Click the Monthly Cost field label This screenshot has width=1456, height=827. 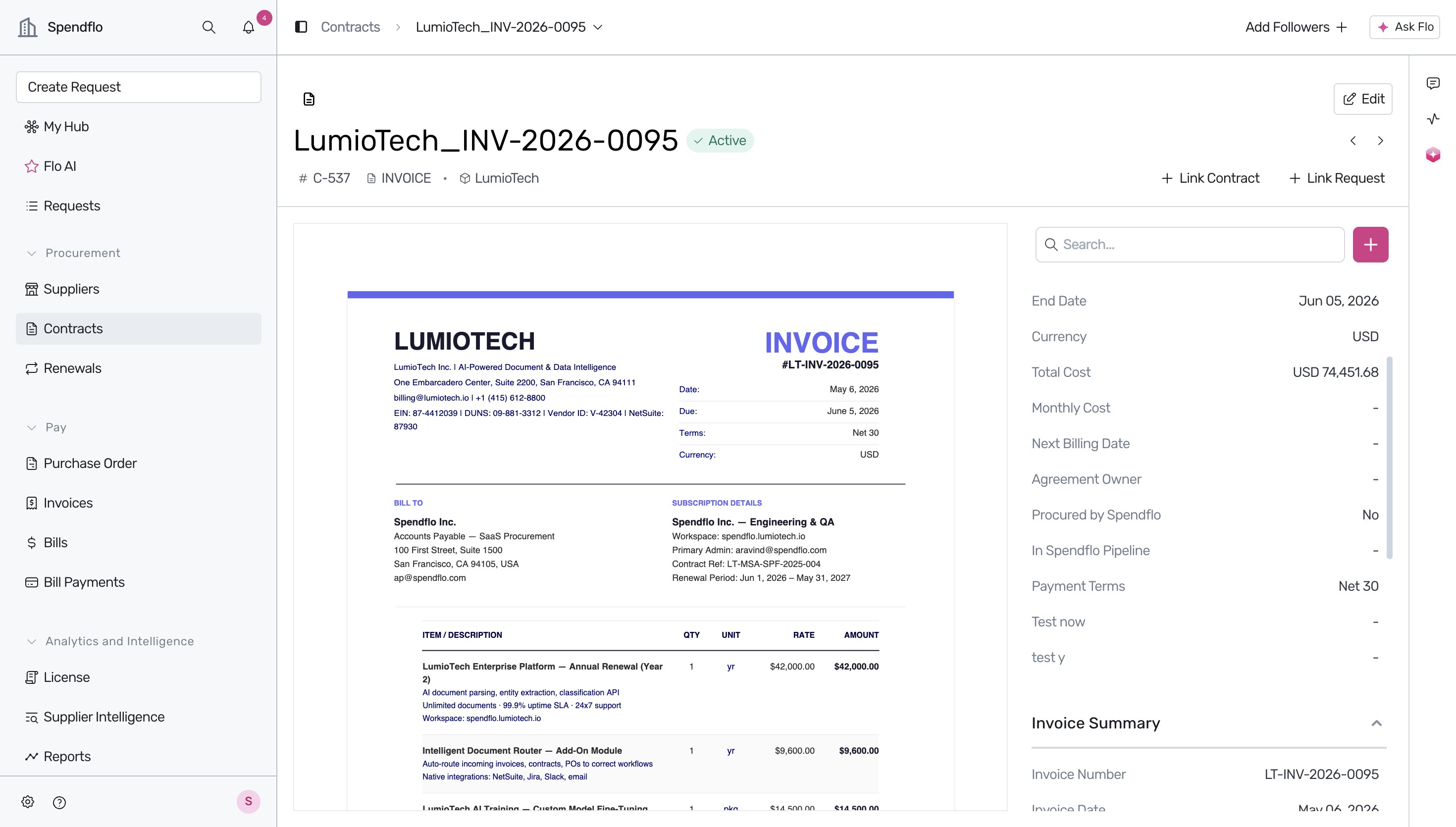pos(1071,408)
